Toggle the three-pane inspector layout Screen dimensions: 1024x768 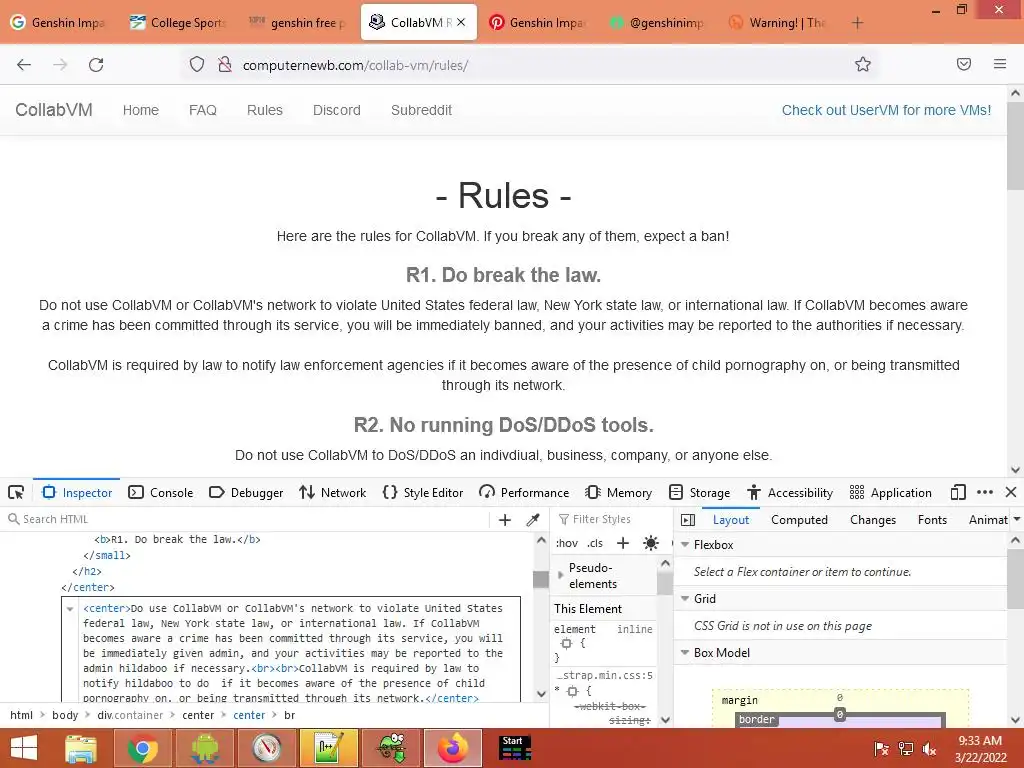click(x=688, y=520)
